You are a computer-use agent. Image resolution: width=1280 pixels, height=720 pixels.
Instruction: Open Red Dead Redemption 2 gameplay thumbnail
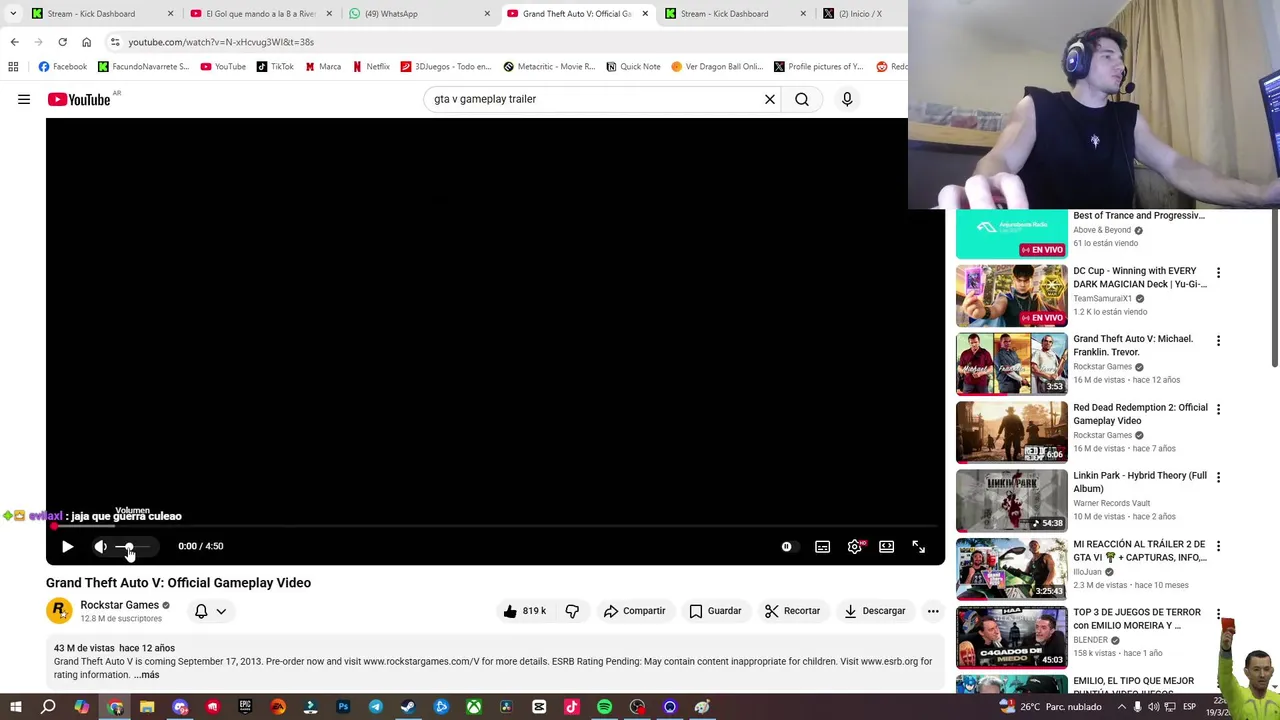pos(1011,432)
